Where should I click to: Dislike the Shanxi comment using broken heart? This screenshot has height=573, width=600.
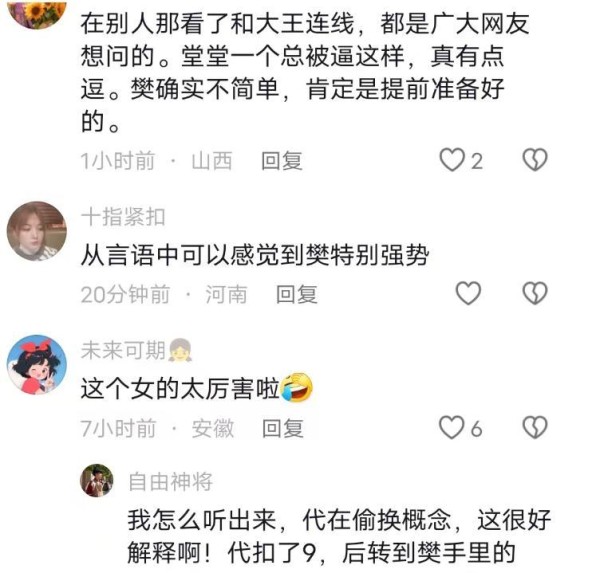pos(535,160)
